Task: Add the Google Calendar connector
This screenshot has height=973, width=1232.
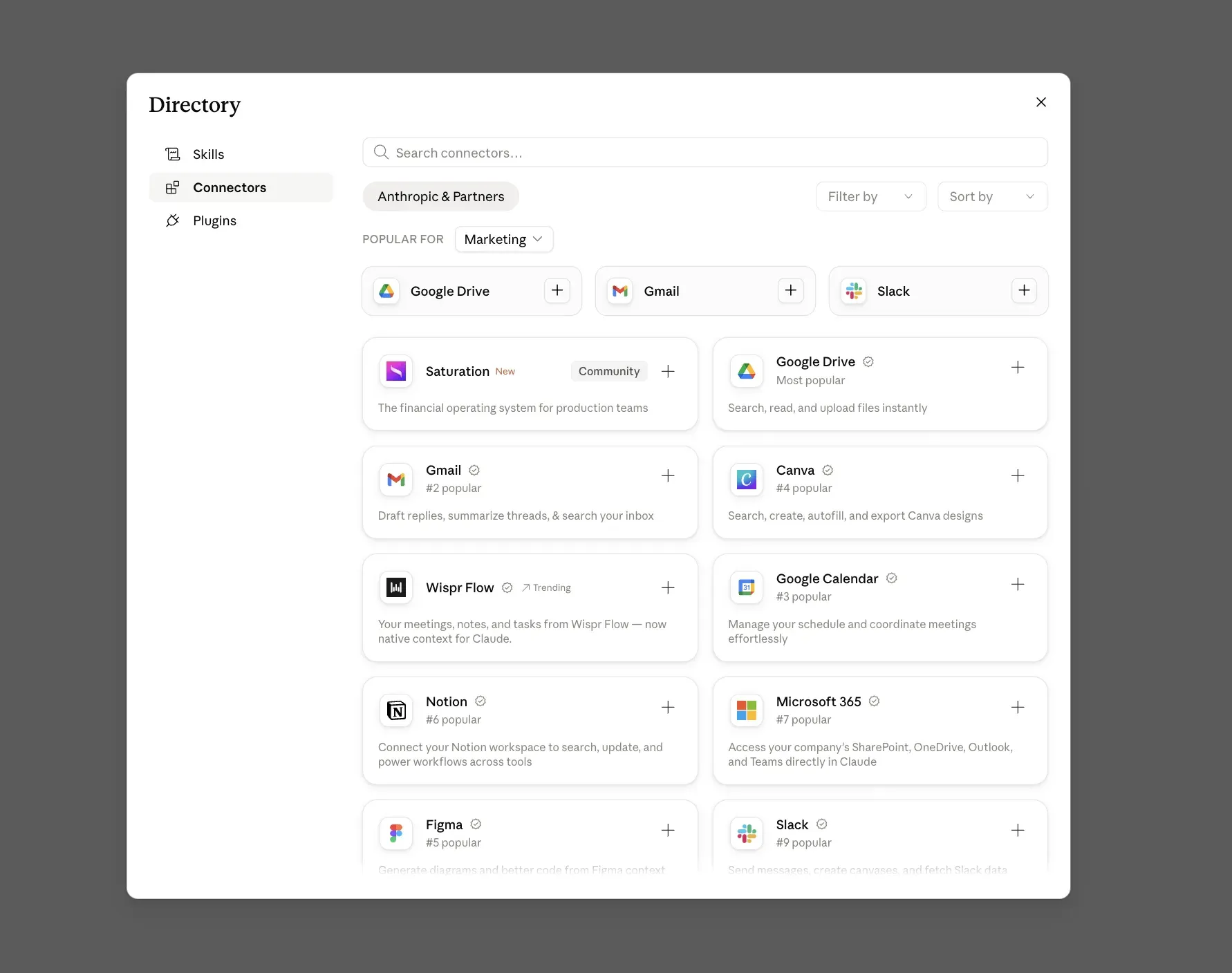Action: pos(1018,584)
